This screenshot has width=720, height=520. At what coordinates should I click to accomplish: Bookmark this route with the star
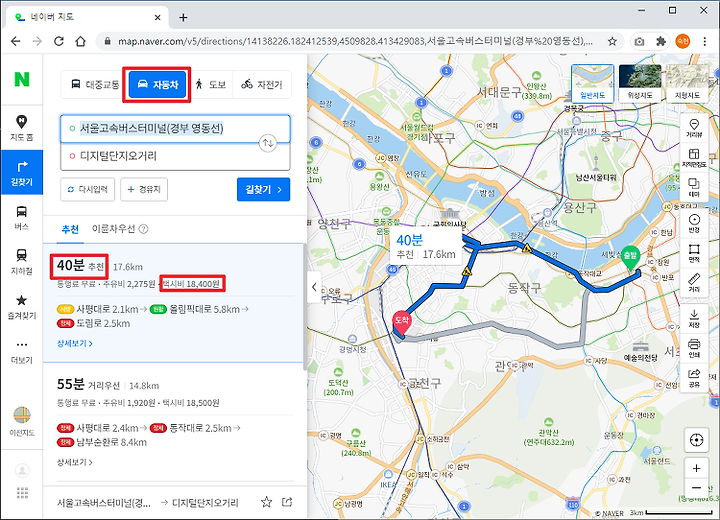(x=266, y=502)
